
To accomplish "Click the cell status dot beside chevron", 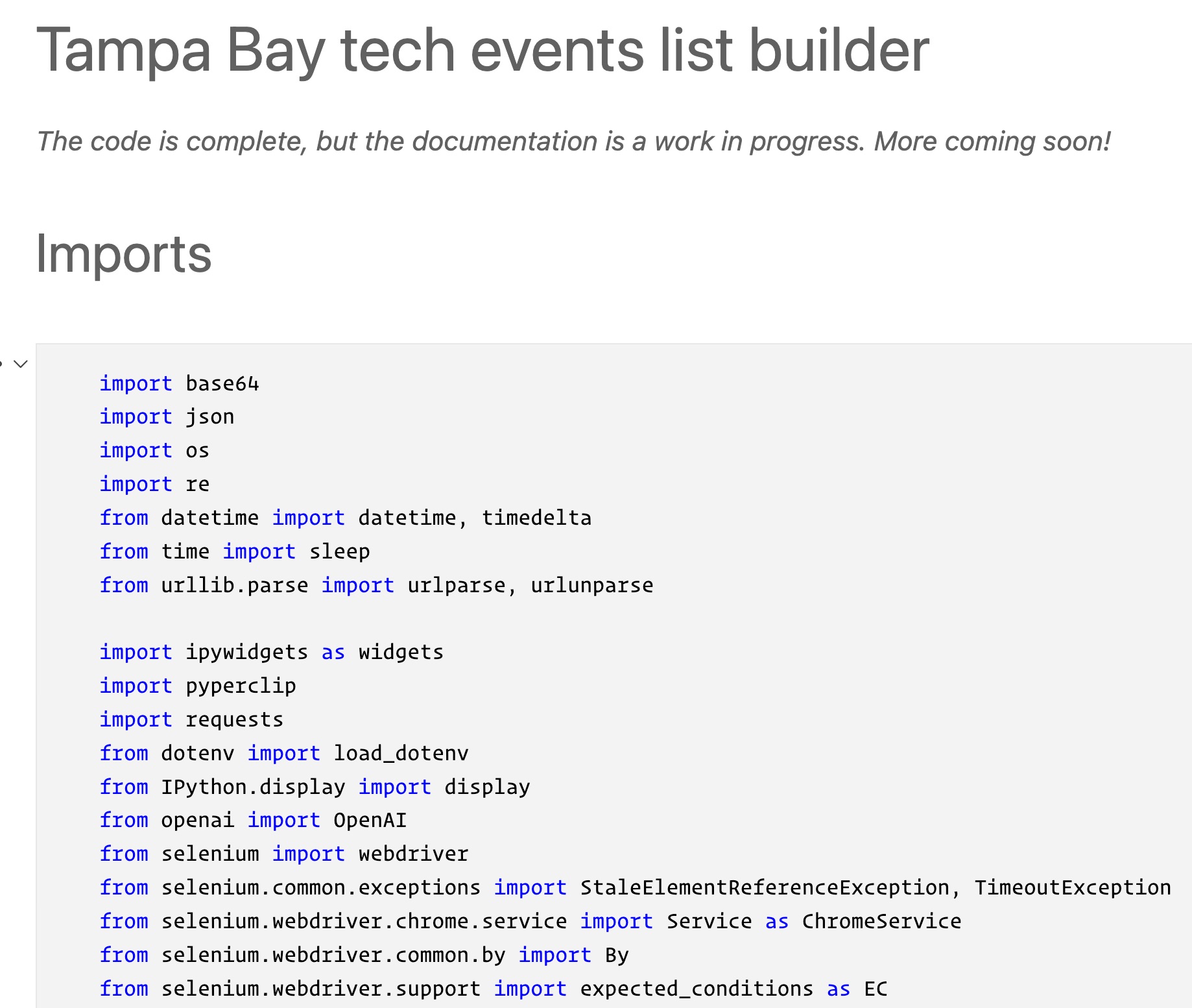I will 1,364.
